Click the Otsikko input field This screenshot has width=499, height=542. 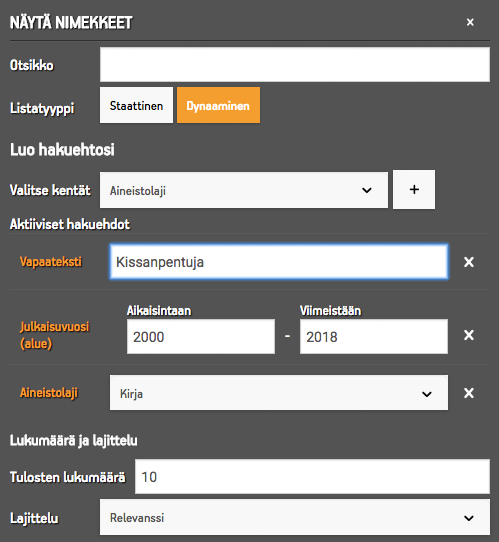click(295, 65)
